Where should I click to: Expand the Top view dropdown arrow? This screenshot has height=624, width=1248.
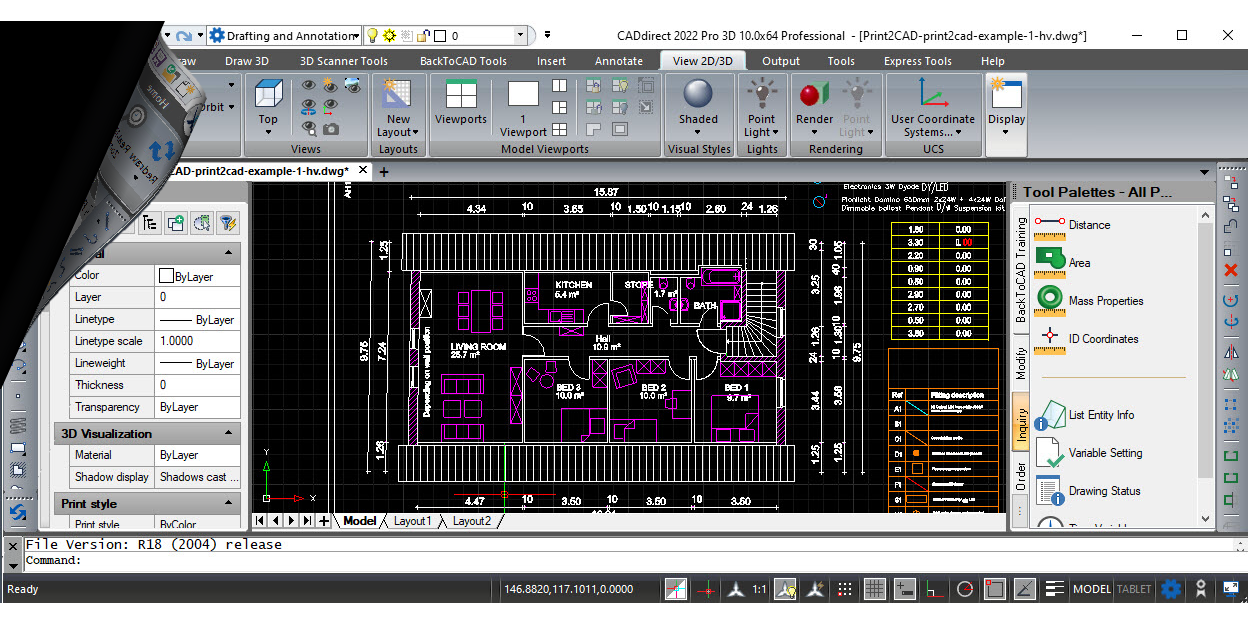(268, 134)
